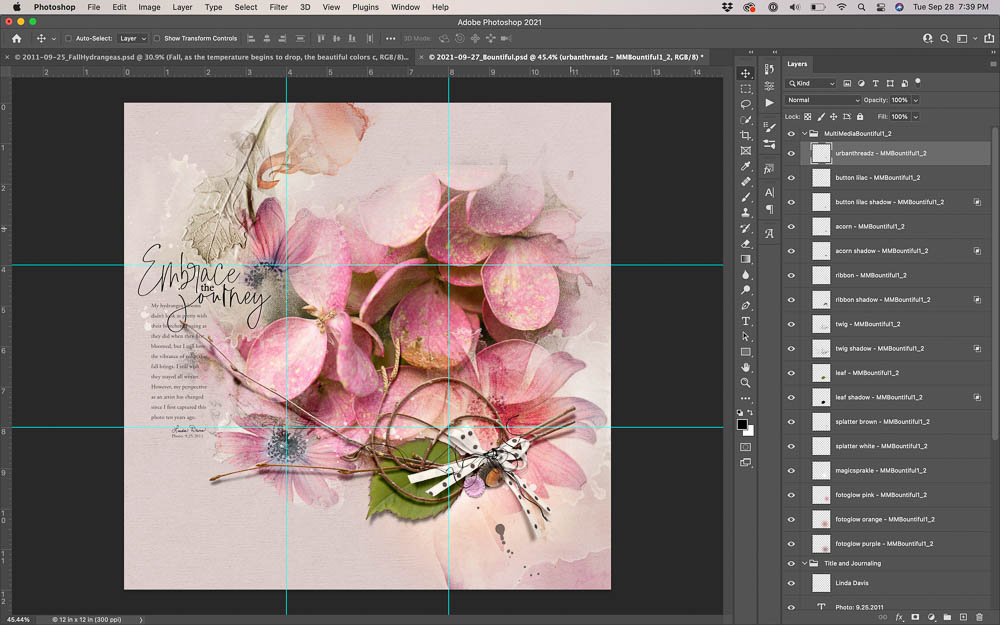Image resolution: width=1000 pixels, height=625 pixels.
Task: Select the Dodge tool
Action: [745, 290]
